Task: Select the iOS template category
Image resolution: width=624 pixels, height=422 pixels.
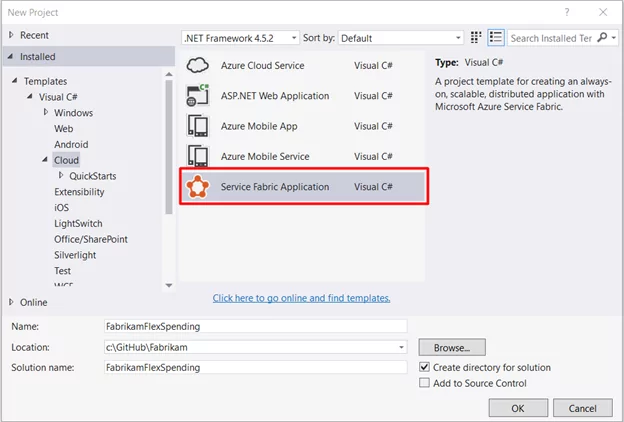Action: pyautogui.click(x=62, y=207)
